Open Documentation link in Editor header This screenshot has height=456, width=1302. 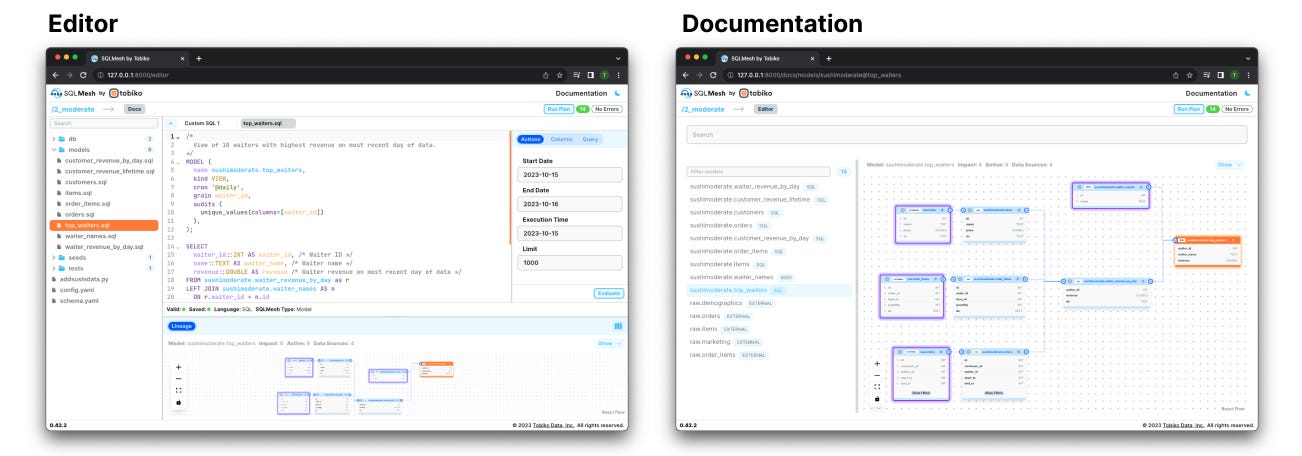pos(581,92)
